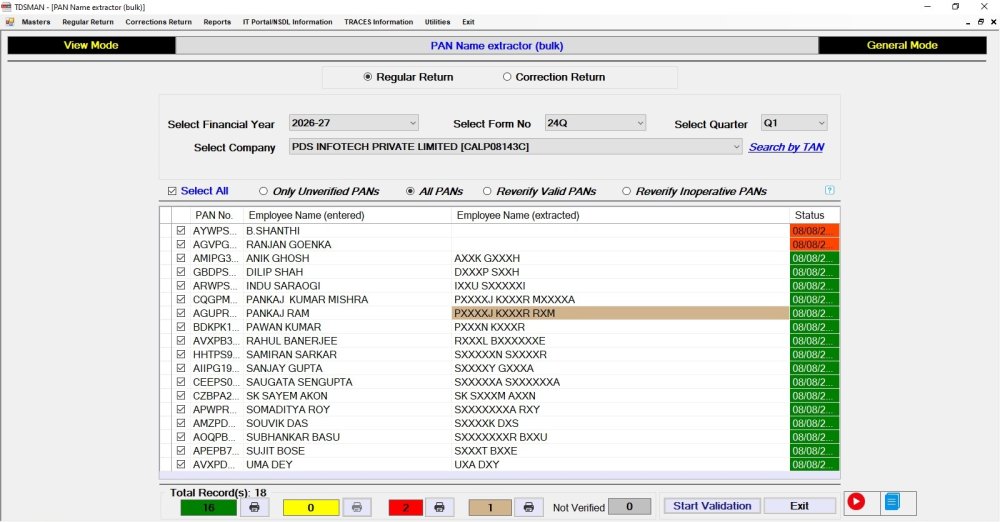Uncheck the UMA DEY row checkbox
The width and height of the screenshot is (1000, 522).
(181, 465)
